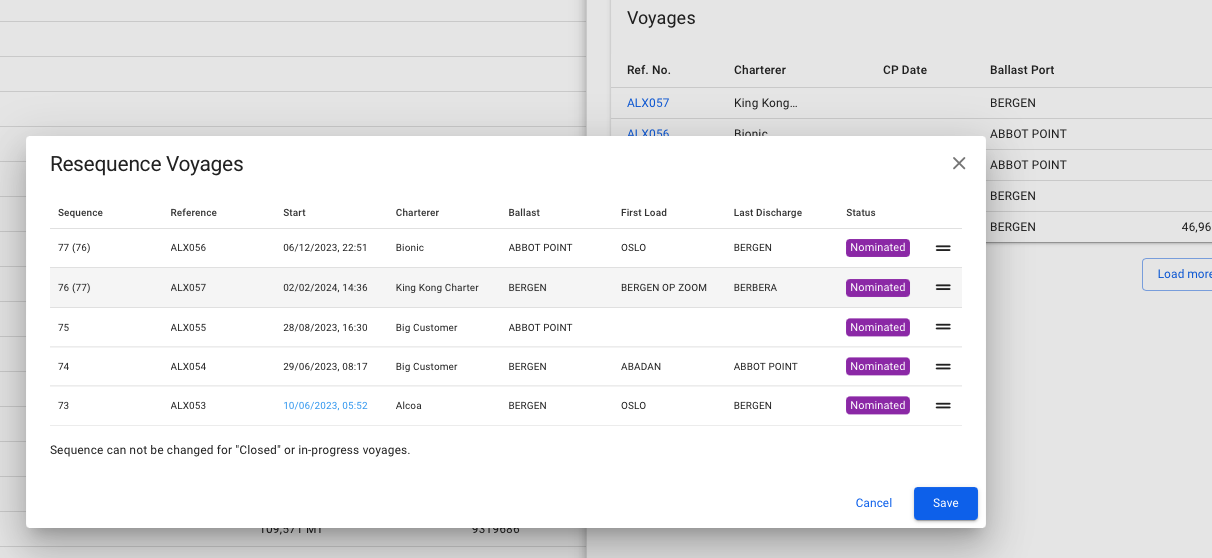The image size is (1212, 558).
Task: Click drag handle icon for ALX055 row
Action: tap(942, 327)
